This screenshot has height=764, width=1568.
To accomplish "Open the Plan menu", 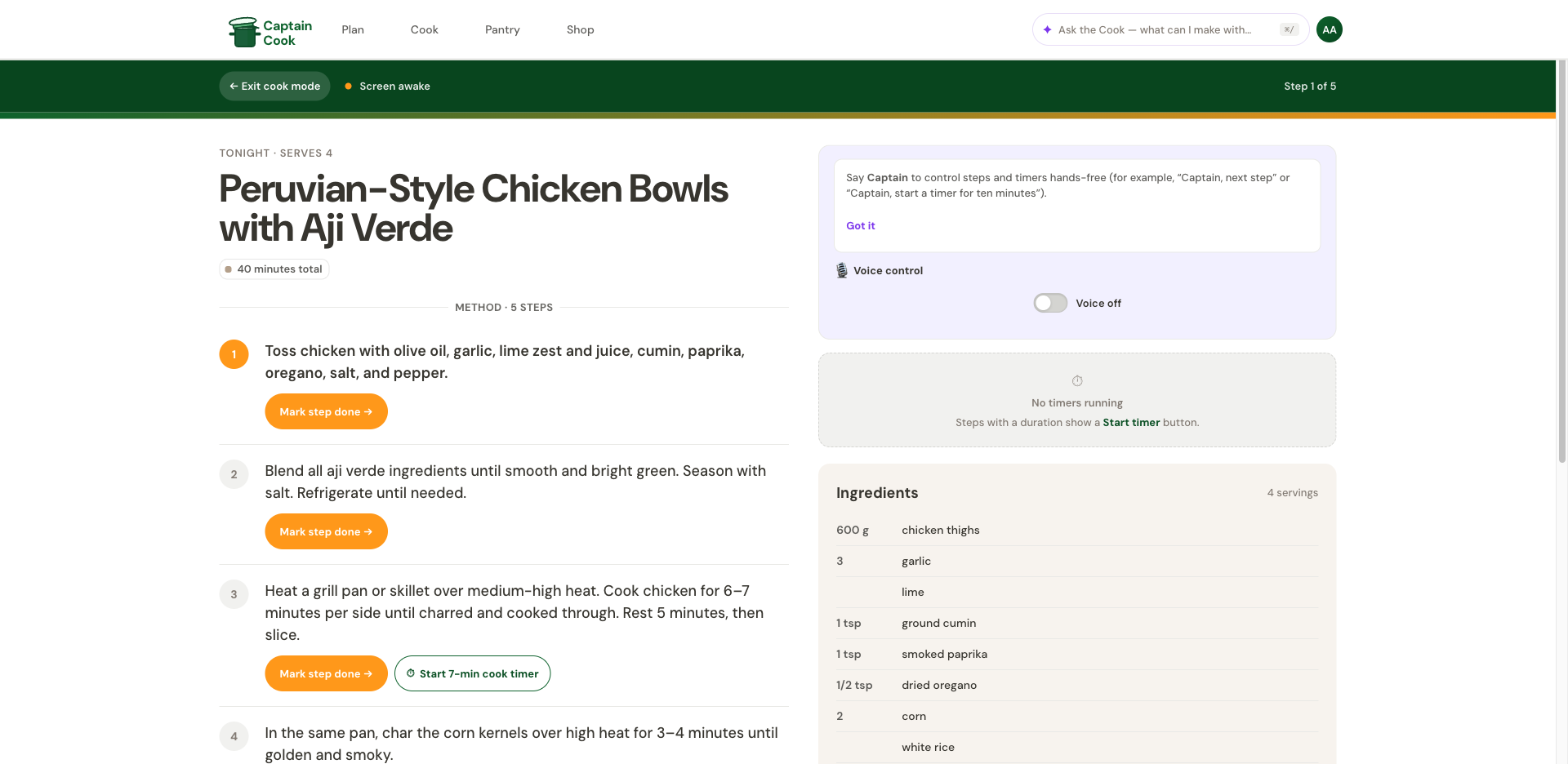I will [x=353, y=29].
